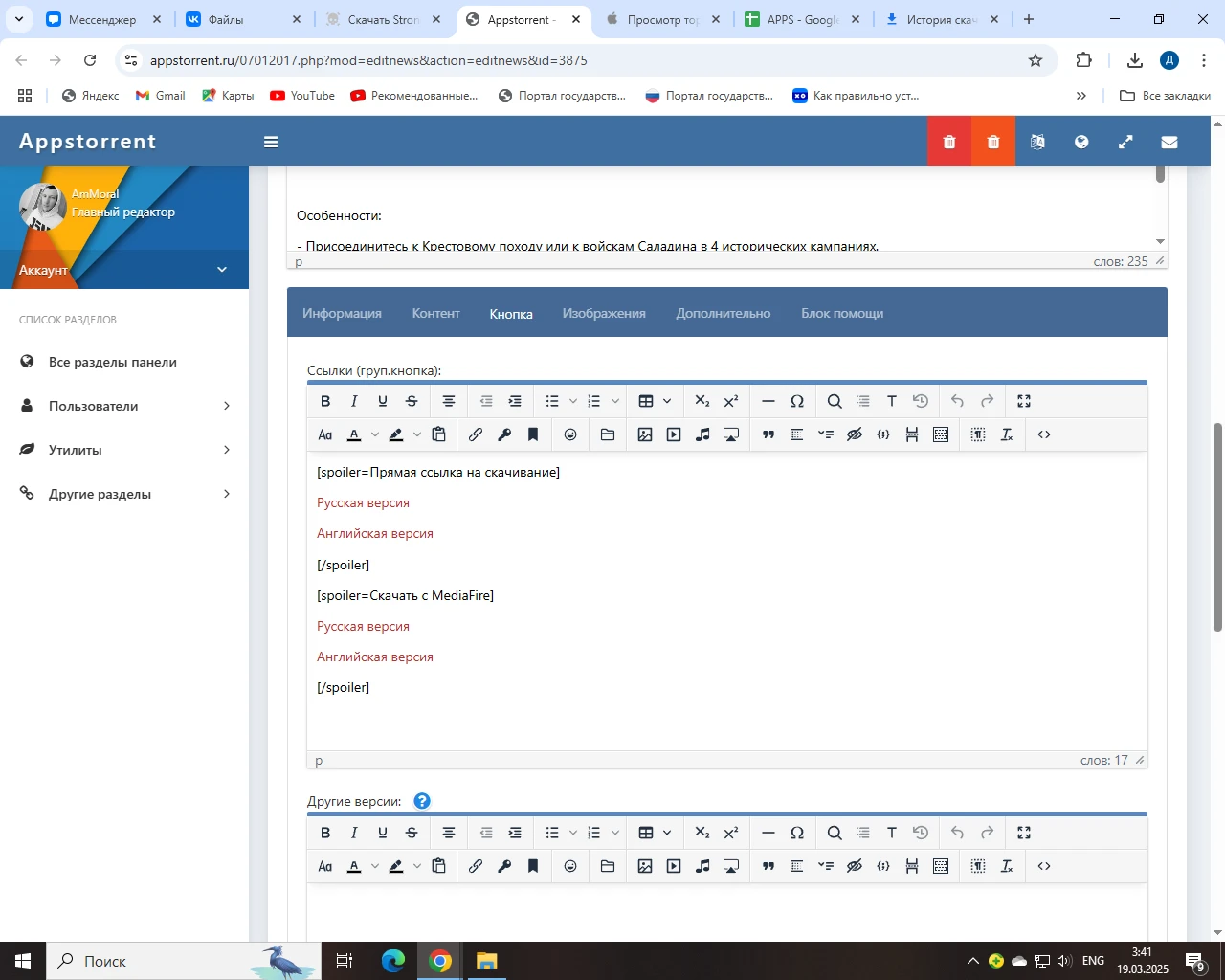Enter fullscreen mode for Ссылки editor
This screenshot has width=1225, height=980.
pyautogui.click(x=1024, y=401)
